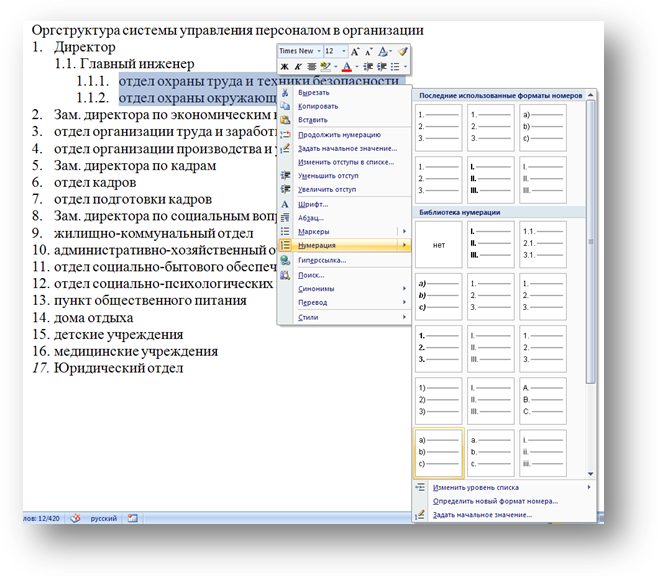Choose the highlighted a) b) c) numbering format

pyautogui.click(x=439, y=453)
